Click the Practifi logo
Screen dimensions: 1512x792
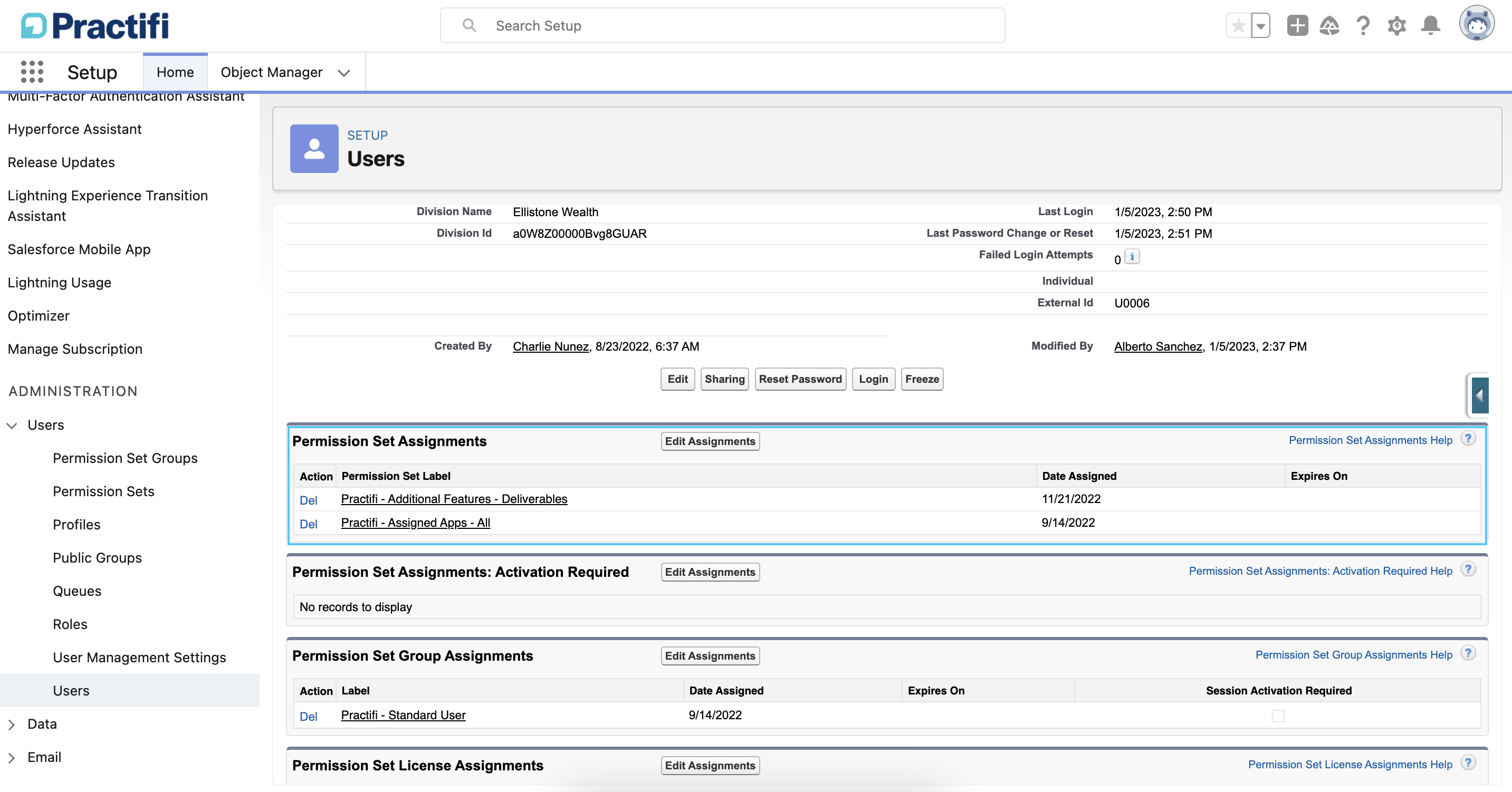pyautogui.click(x=94, y=26)
